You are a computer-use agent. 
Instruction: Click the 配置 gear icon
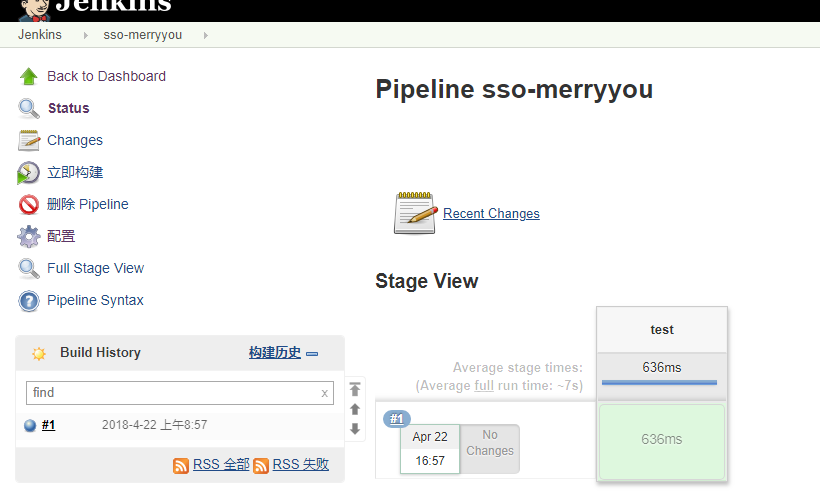tap(29, 236)
